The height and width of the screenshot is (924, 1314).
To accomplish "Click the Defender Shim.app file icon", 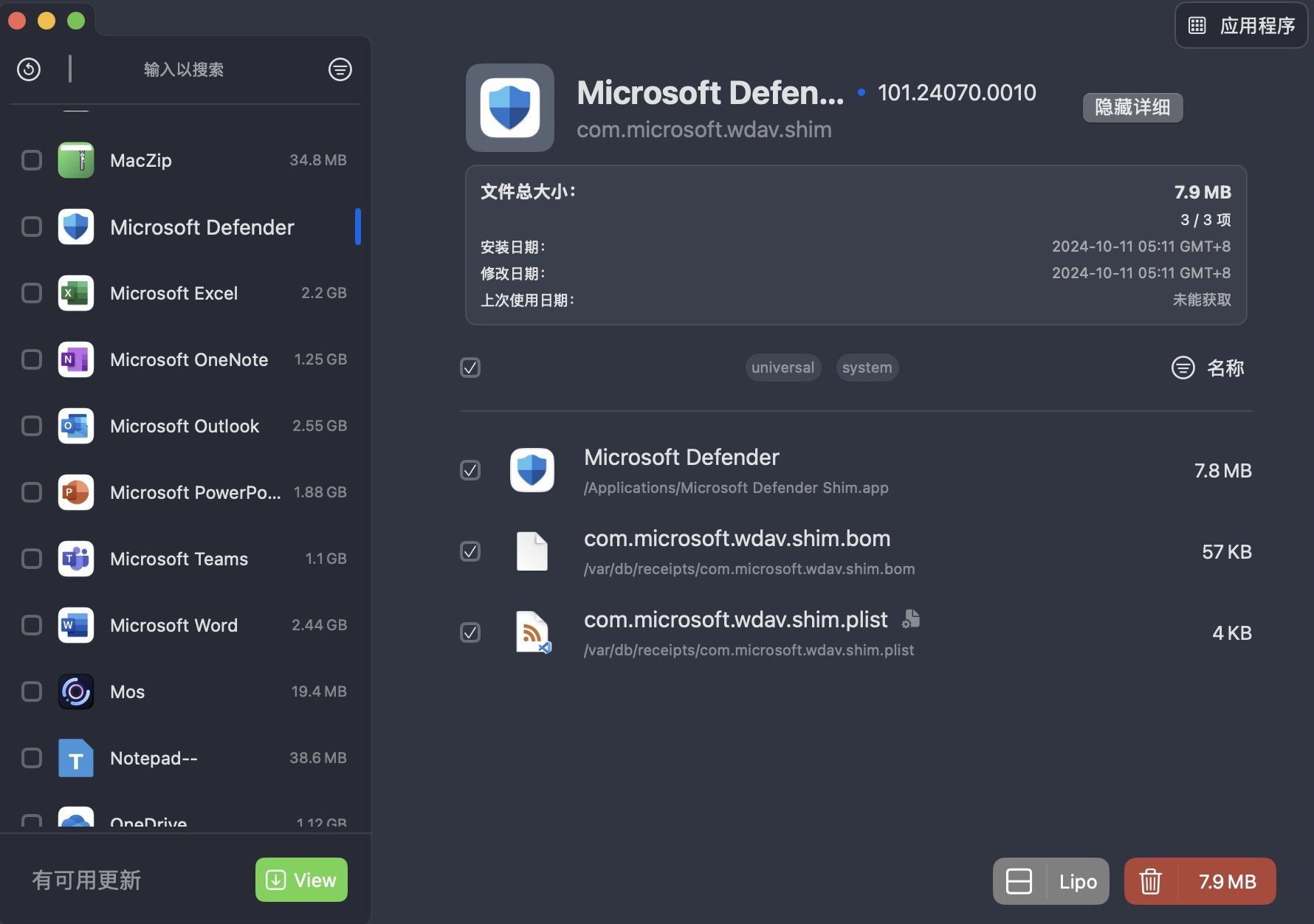I will [532, 470].
